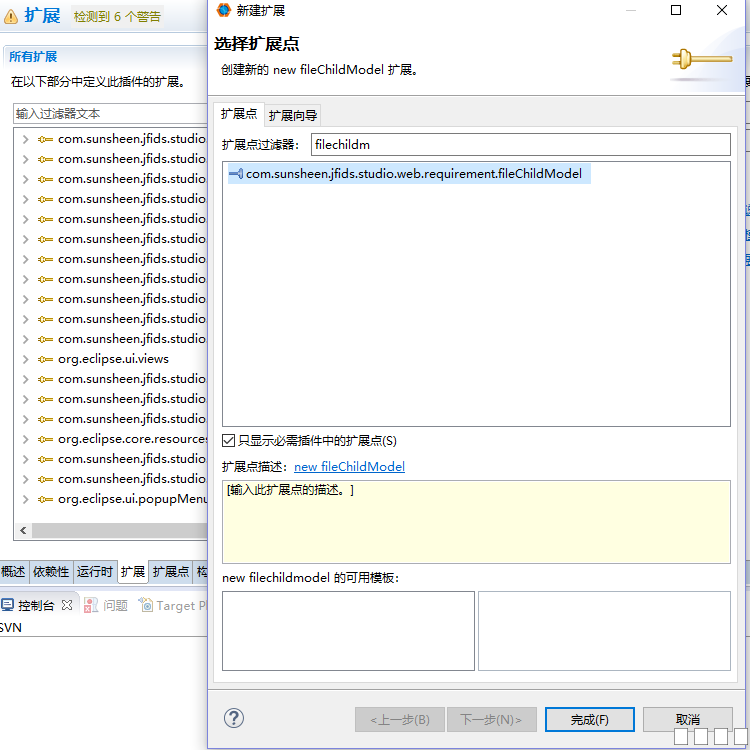Switch to the 扩展向导 tab

pyautogui.click(x=293, y=115)
